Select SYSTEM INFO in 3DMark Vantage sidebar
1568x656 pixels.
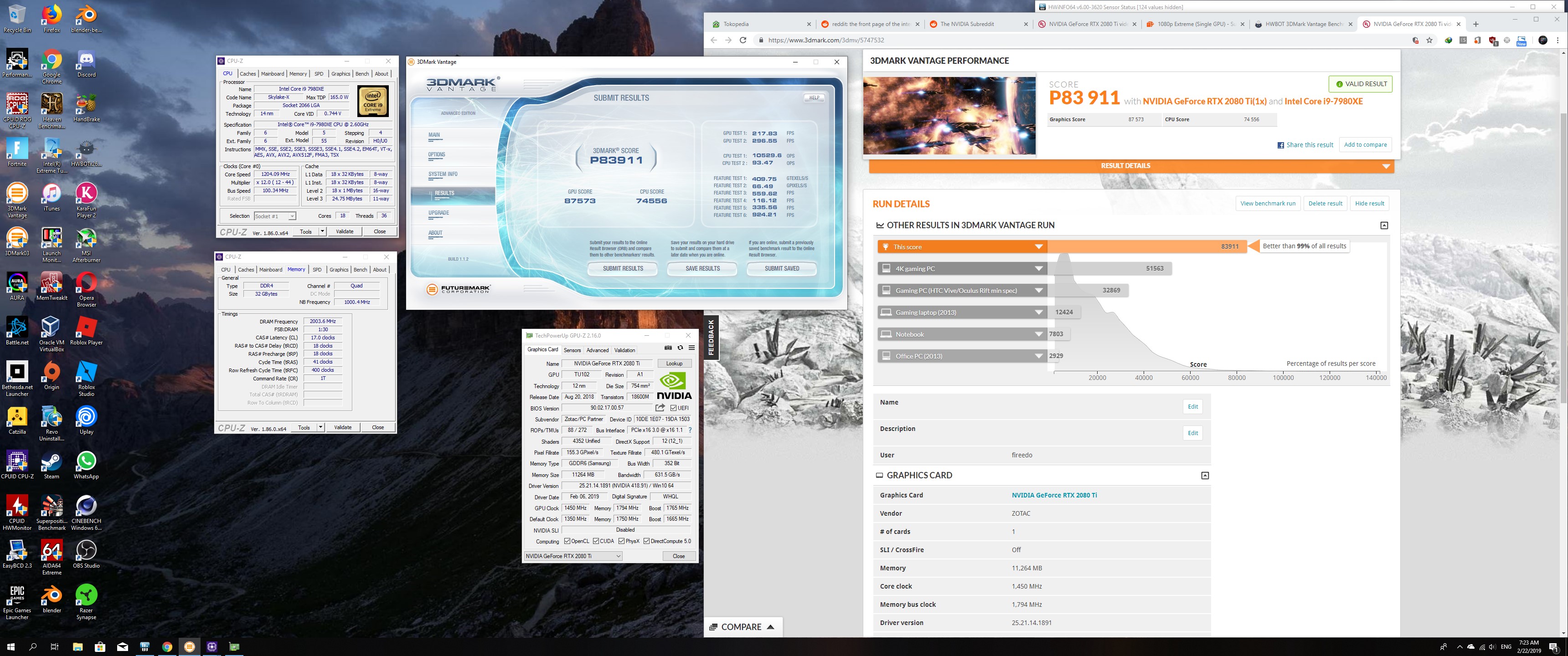click(x=443, y=174)
